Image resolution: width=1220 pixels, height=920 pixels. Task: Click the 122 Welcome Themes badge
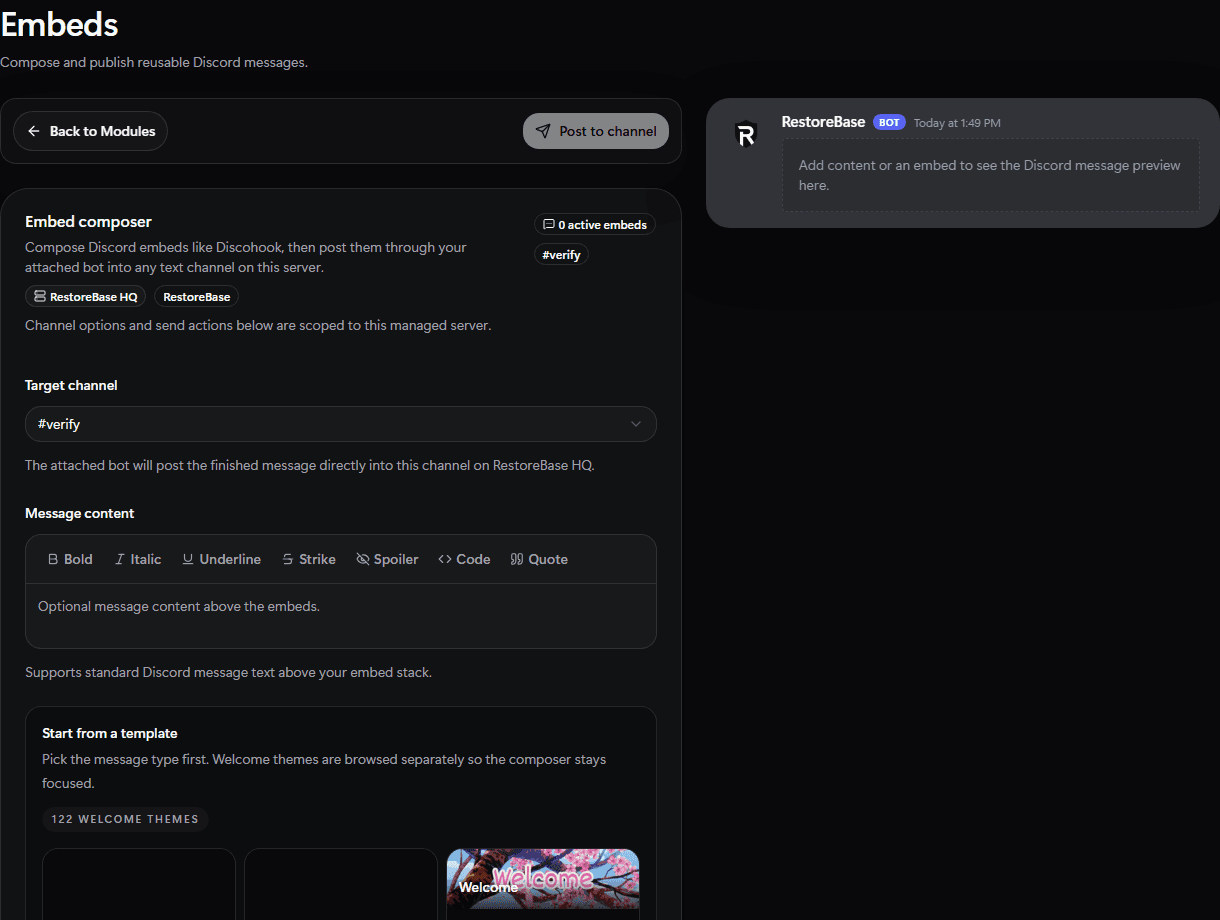click(x=125, y=819)
